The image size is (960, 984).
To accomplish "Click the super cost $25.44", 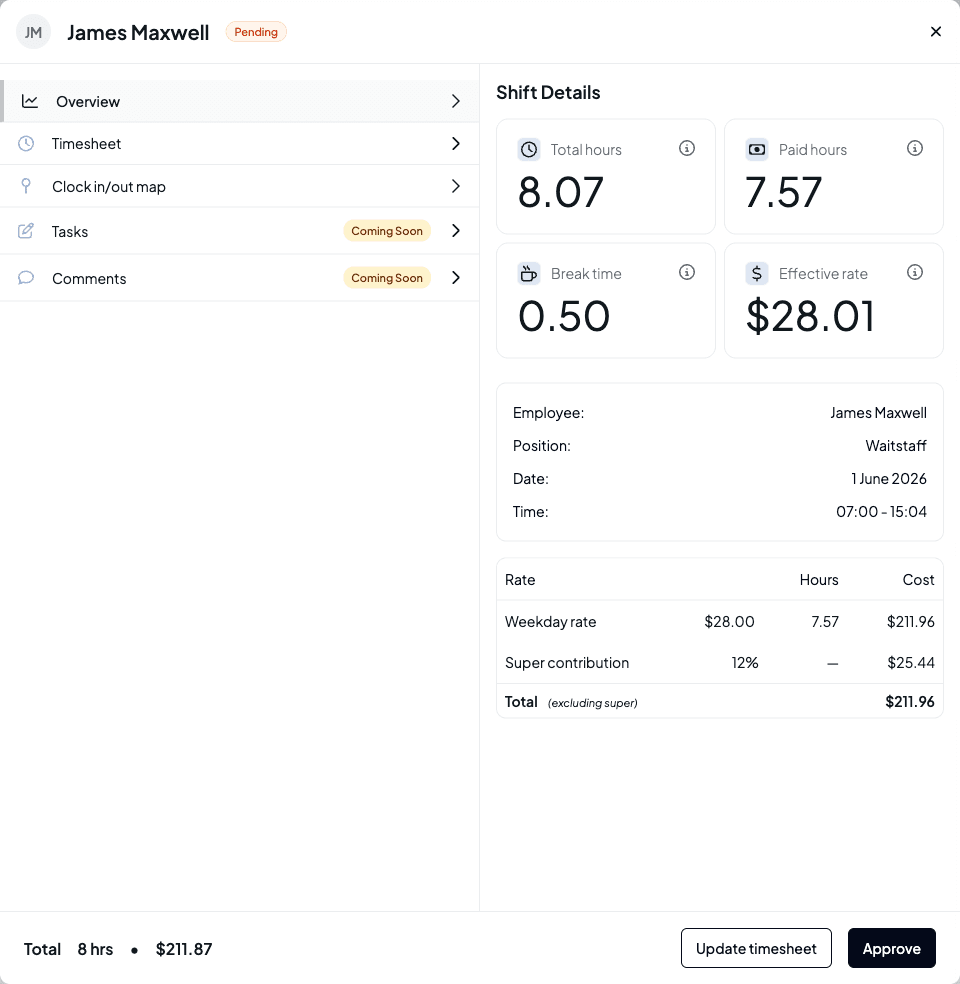I will pos(911,663).
